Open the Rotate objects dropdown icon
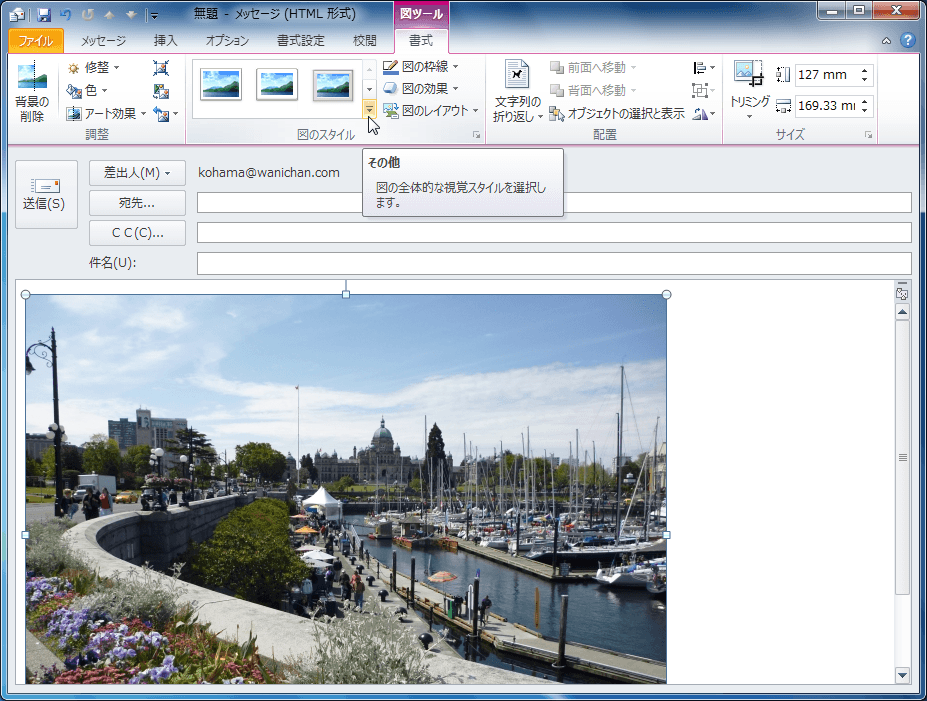Screen dimensions: 927x701 704,113
